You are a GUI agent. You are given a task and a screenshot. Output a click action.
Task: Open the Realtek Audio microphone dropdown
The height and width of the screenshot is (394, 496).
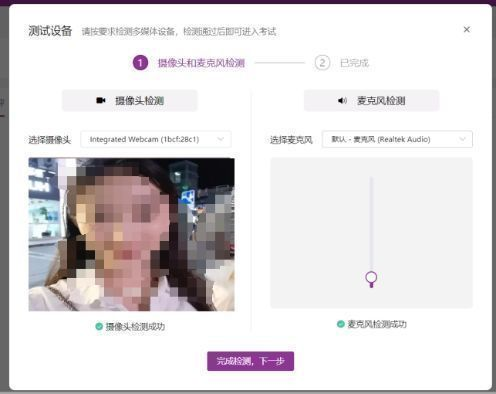click(x=397, y=139)
